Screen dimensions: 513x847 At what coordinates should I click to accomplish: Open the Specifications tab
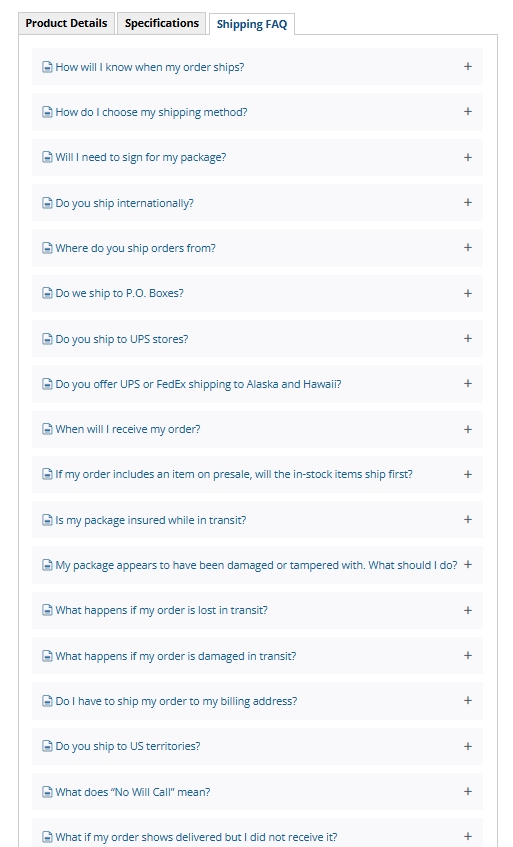(161, 23)
